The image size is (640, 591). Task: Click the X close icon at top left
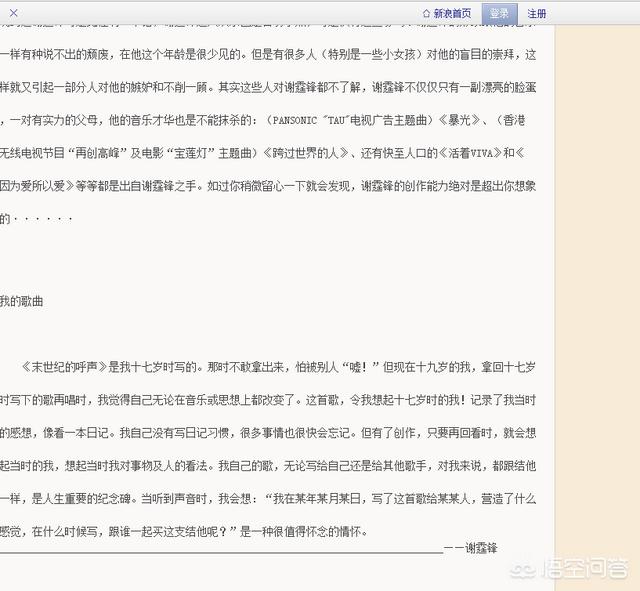(13, 13)
